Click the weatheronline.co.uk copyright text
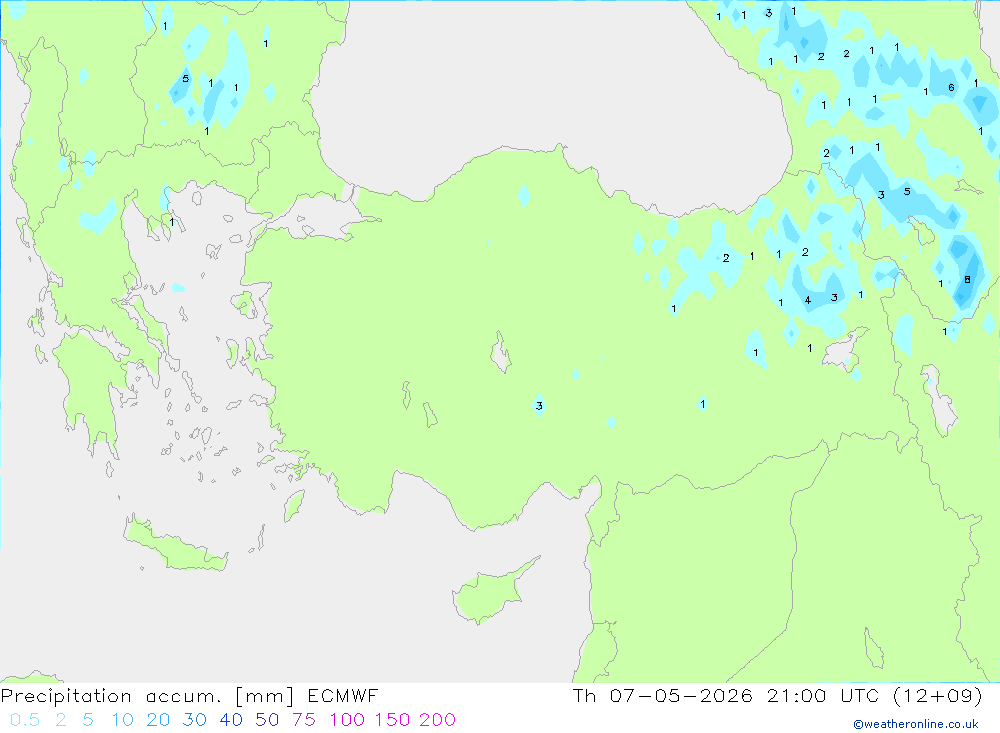 (x=916, y=724)
